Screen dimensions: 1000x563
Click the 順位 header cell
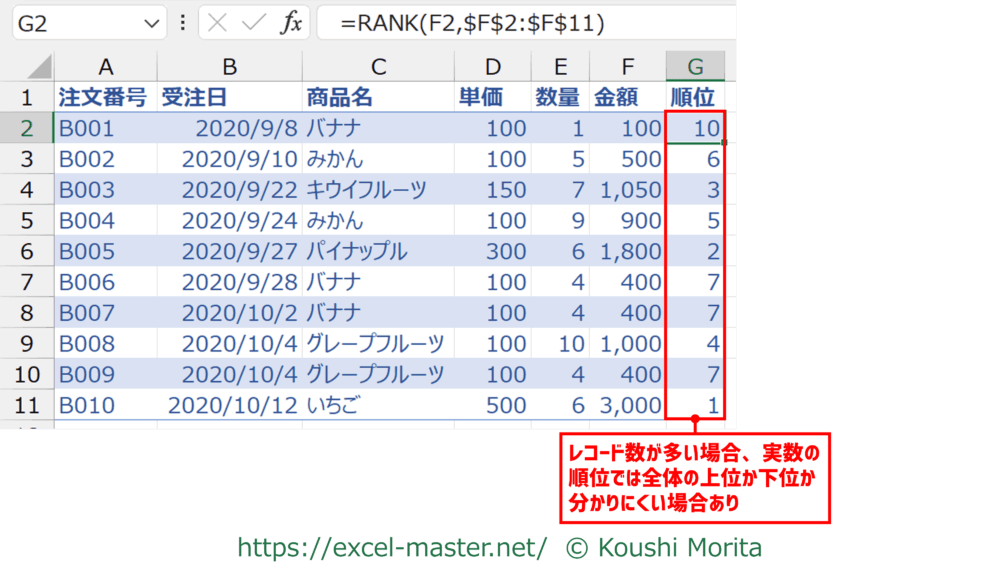695,97
